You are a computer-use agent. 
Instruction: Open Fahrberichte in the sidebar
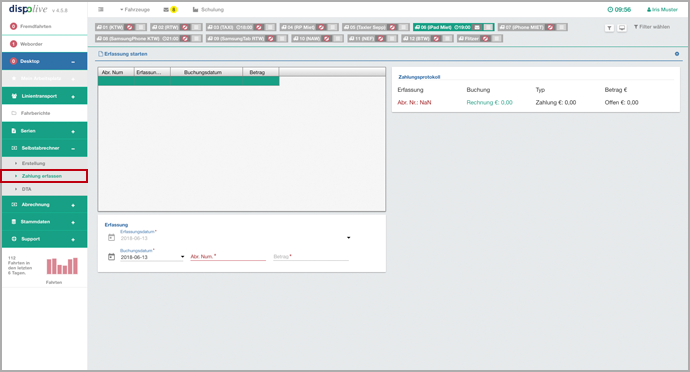click(x=44, y=113)
